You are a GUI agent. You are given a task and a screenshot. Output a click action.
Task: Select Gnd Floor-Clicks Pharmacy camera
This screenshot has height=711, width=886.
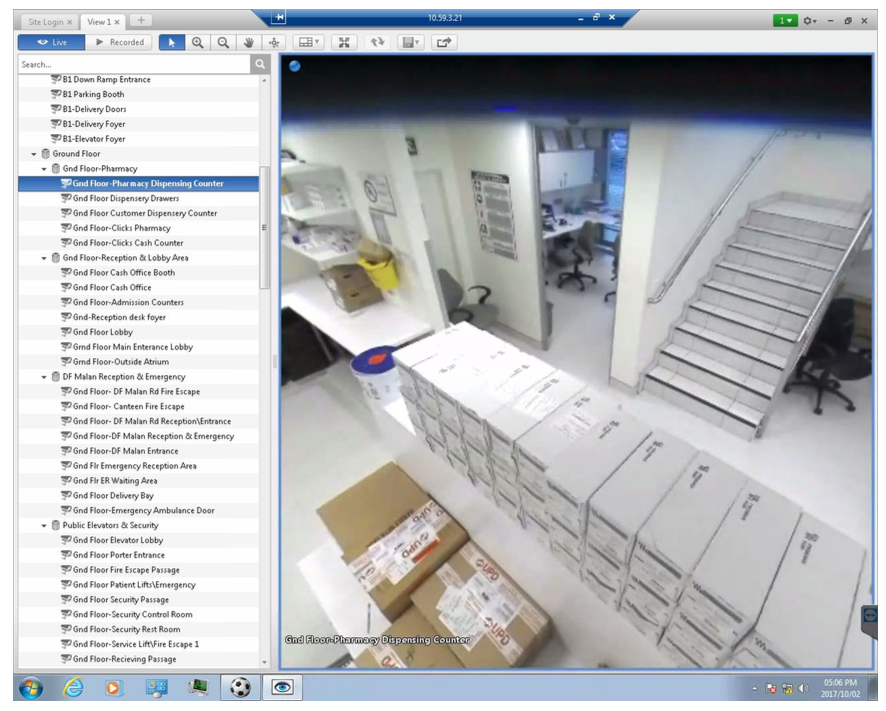click(121, 228)
